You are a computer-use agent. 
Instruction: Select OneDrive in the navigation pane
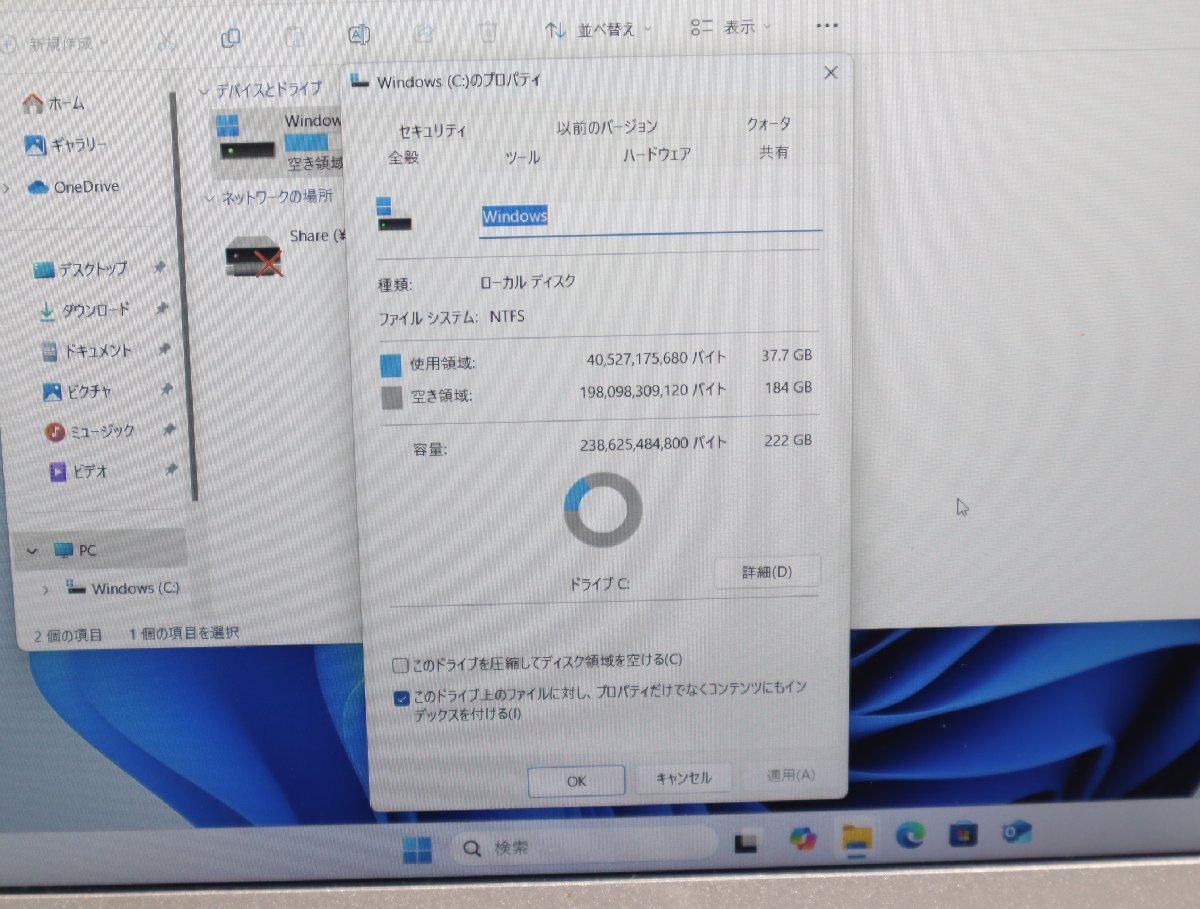pyautogui.click(x=74, y=187)
